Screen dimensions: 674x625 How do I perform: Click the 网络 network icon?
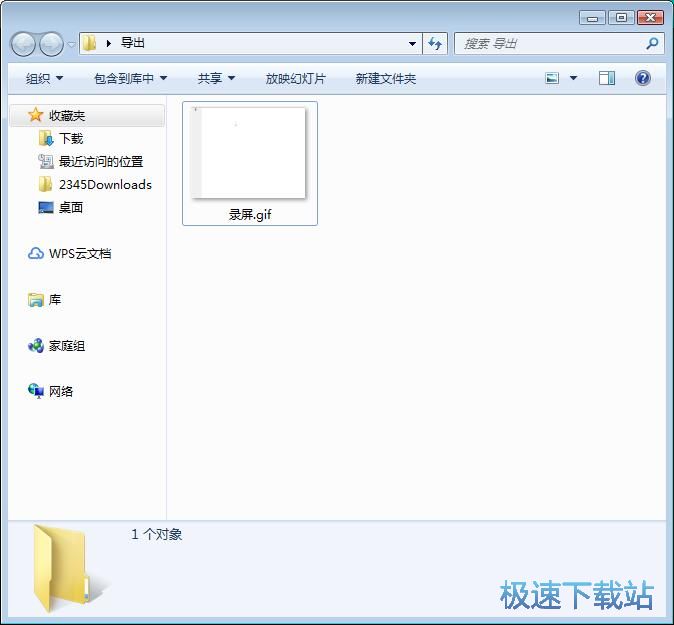coord(36,391)
